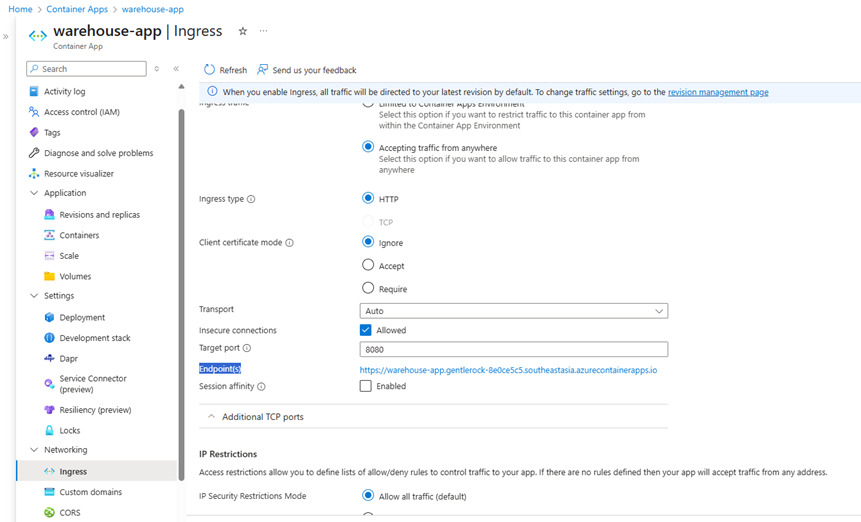Collapse the Settings sidebar group
The height and width of the screenshot is (522, 861).
(x=34, y=295)
